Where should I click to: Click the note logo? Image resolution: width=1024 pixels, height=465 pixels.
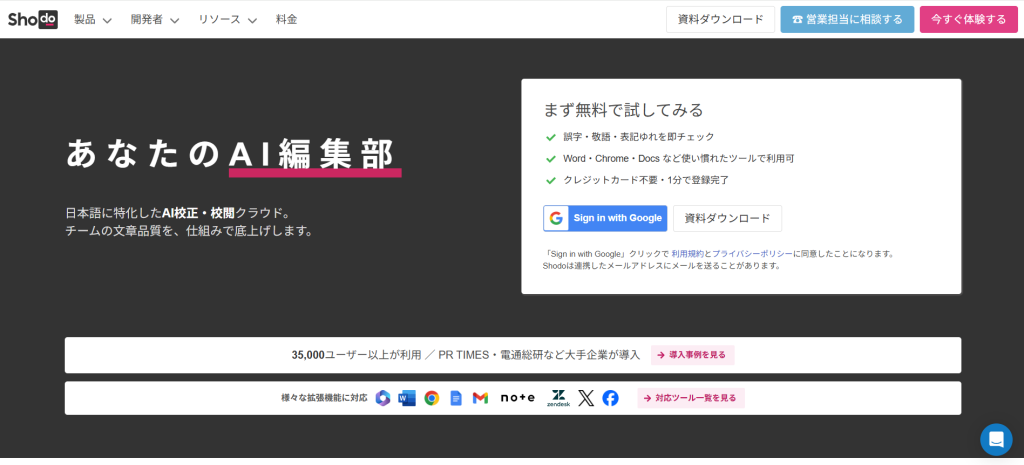(x=518, y=398)
